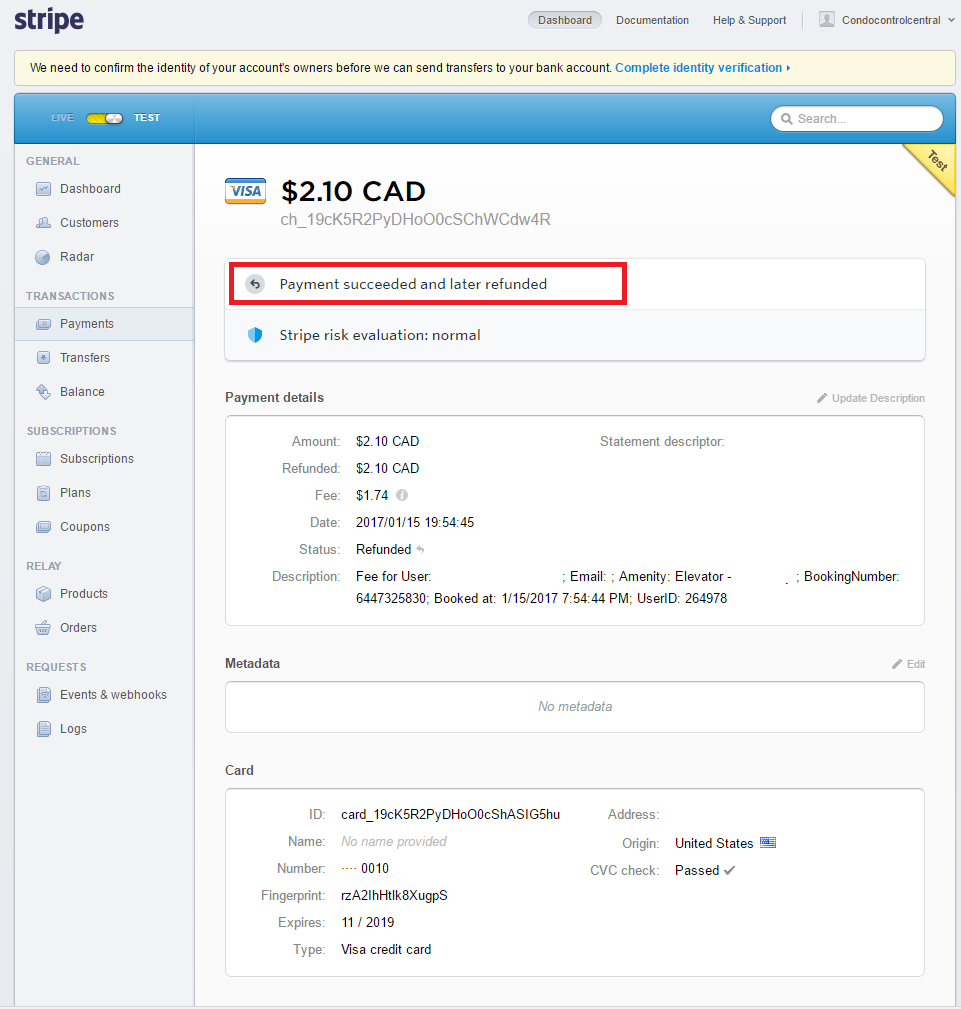
Task: Click the Balance scales icon
Action: coord(43,392)
